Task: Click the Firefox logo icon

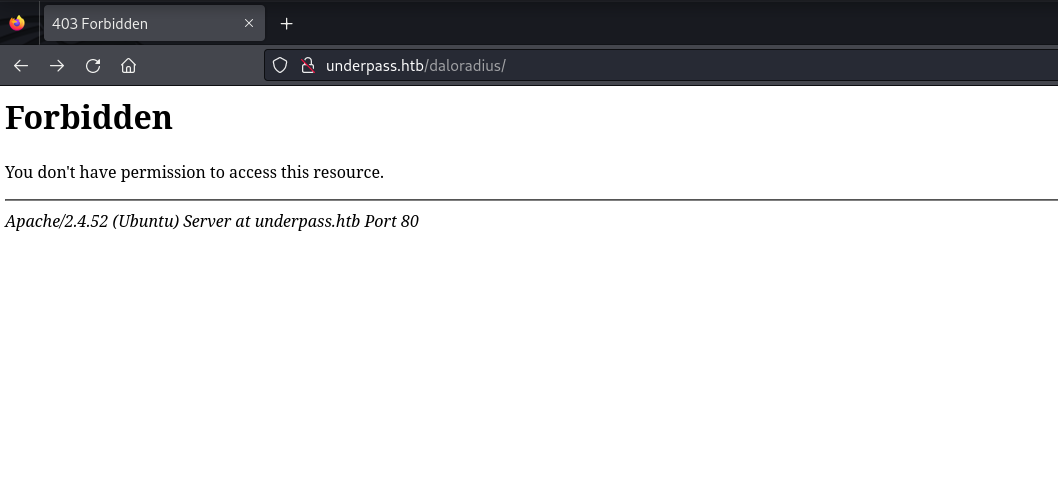Action: click(17, 23)
